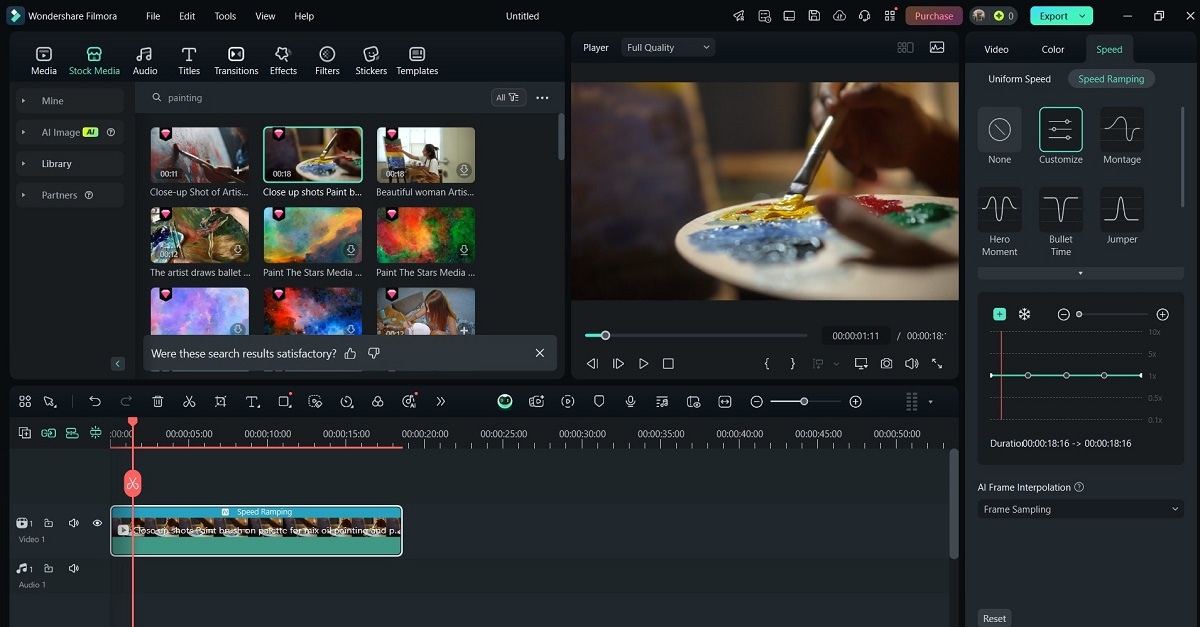Open the File menu
Image resolution: width=1200 pixels, height=627 pixels.
pyautogui.click(x=152, y=16)
